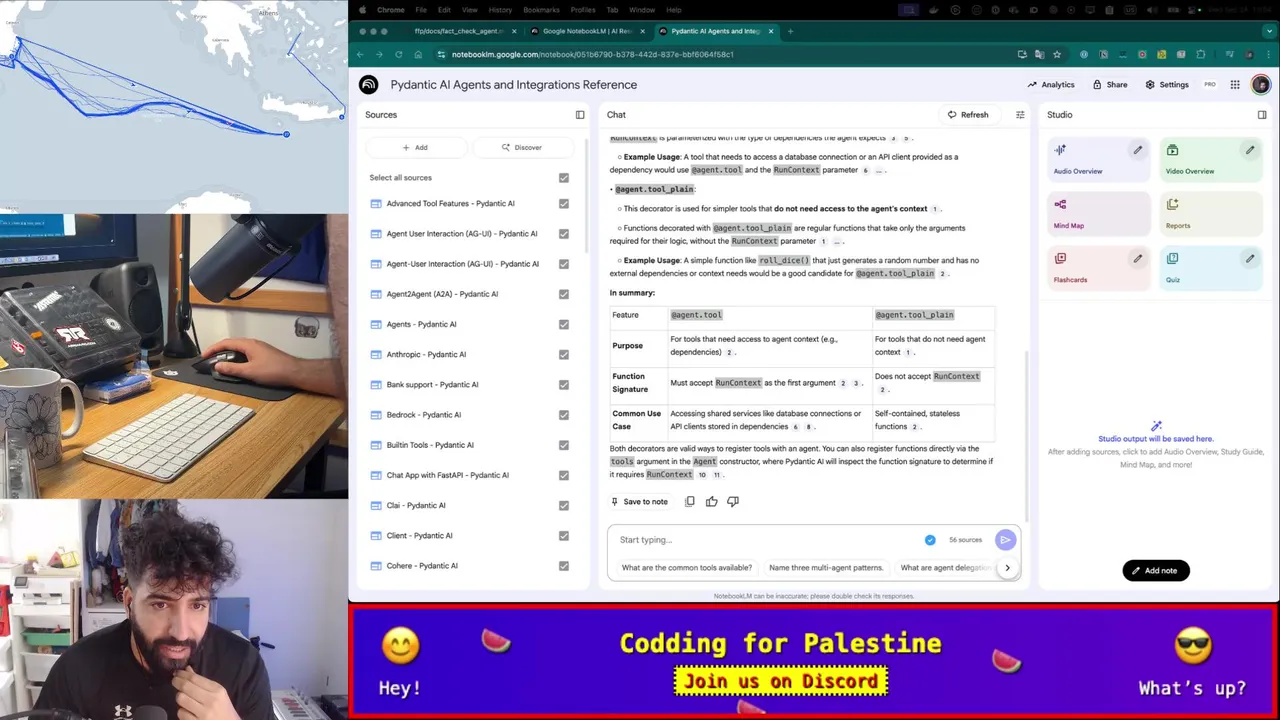Uncheck first Agent-User Interaction (AG-UI) source
The image size is (1280, 720).
(x=564, y=234)
